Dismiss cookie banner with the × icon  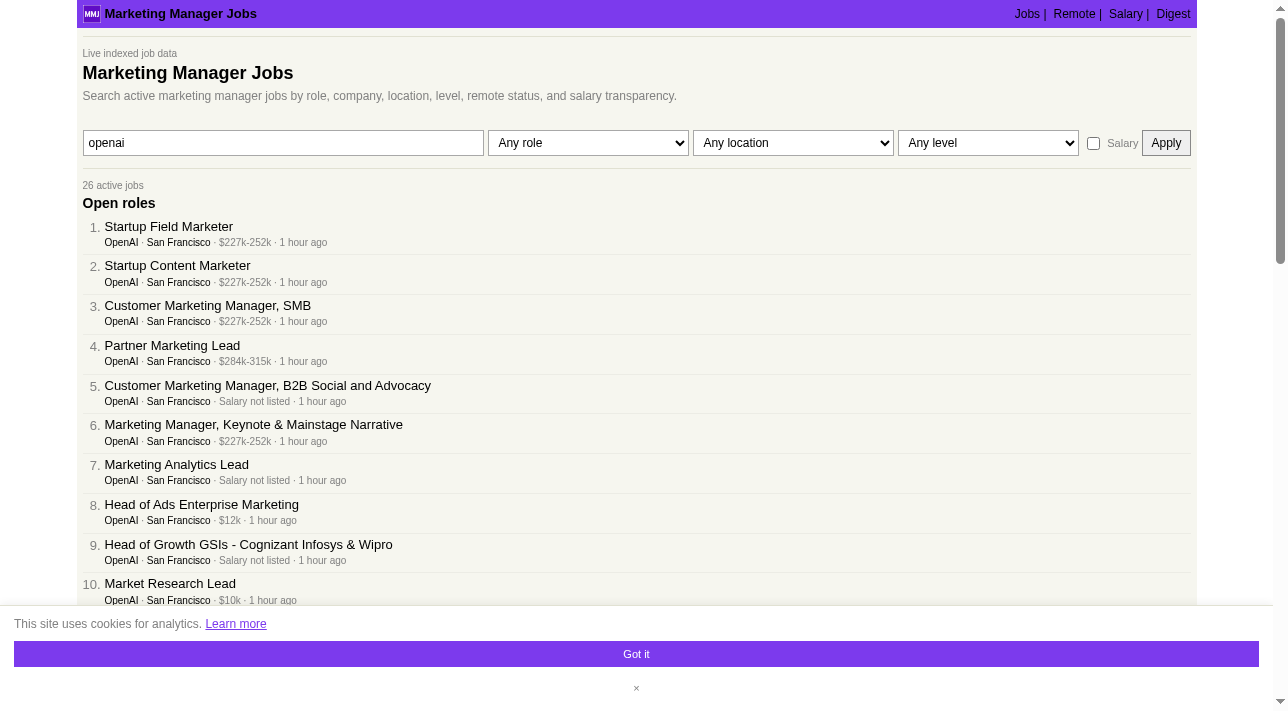(636, 688)
